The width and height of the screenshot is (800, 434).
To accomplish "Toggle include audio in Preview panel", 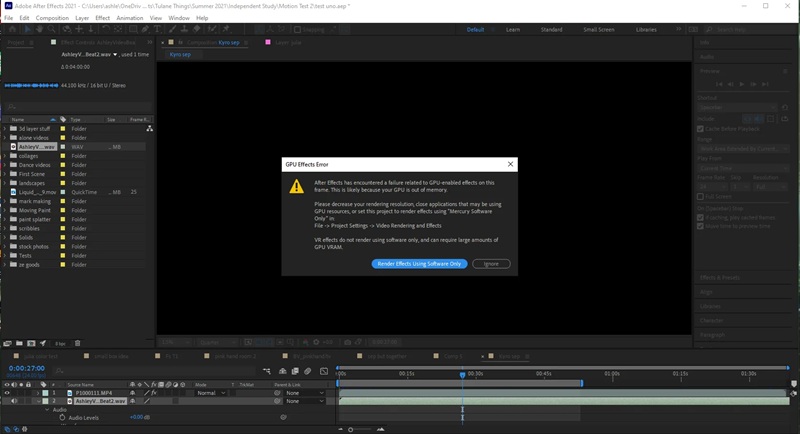I will click(x=759, y=119).
